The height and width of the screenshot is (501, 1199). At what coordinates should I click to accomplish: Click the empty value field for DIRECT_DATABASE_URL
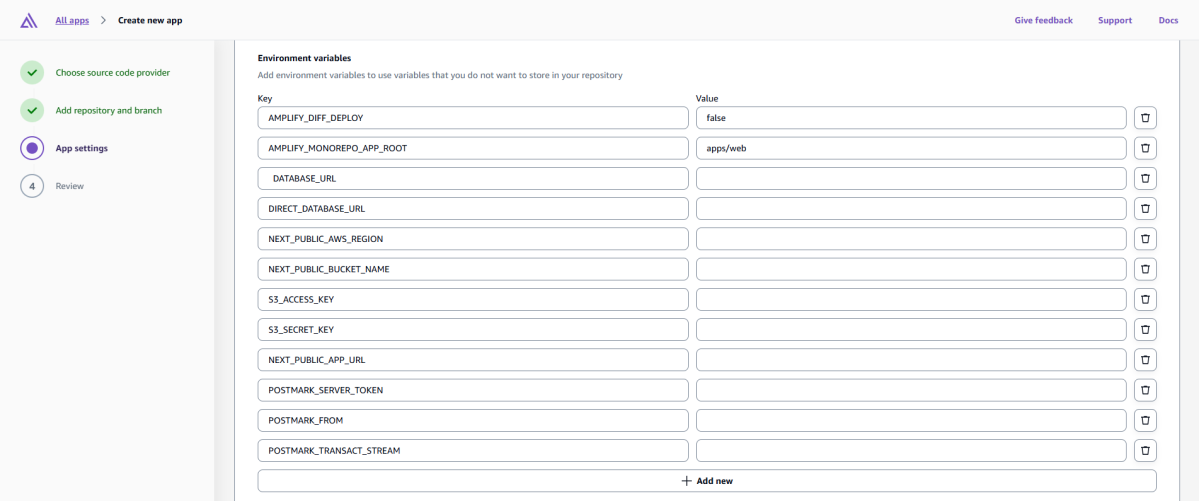(x=911, y=209)
